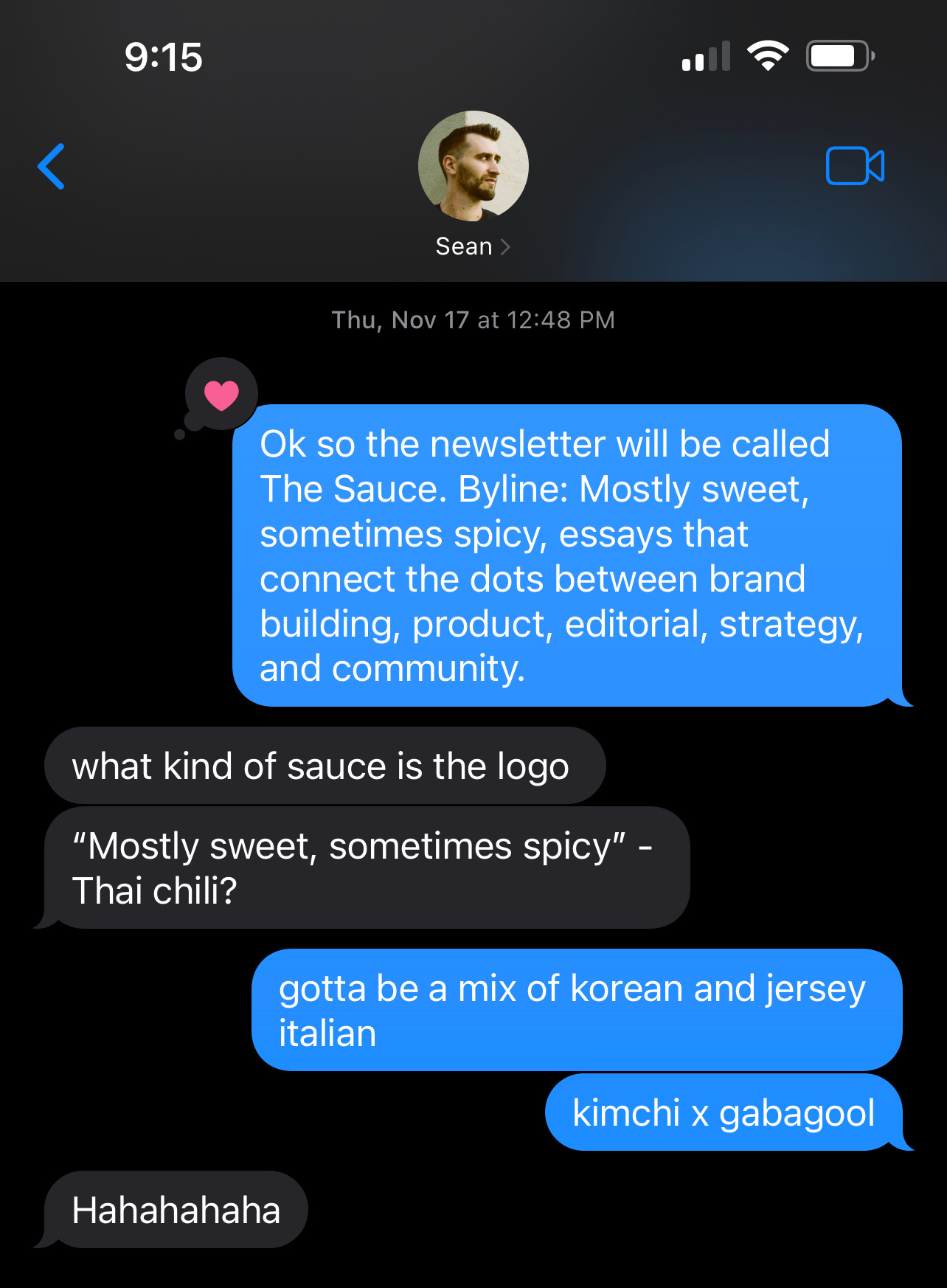Tap the Wi-Fi status icon

coord(768,56)
